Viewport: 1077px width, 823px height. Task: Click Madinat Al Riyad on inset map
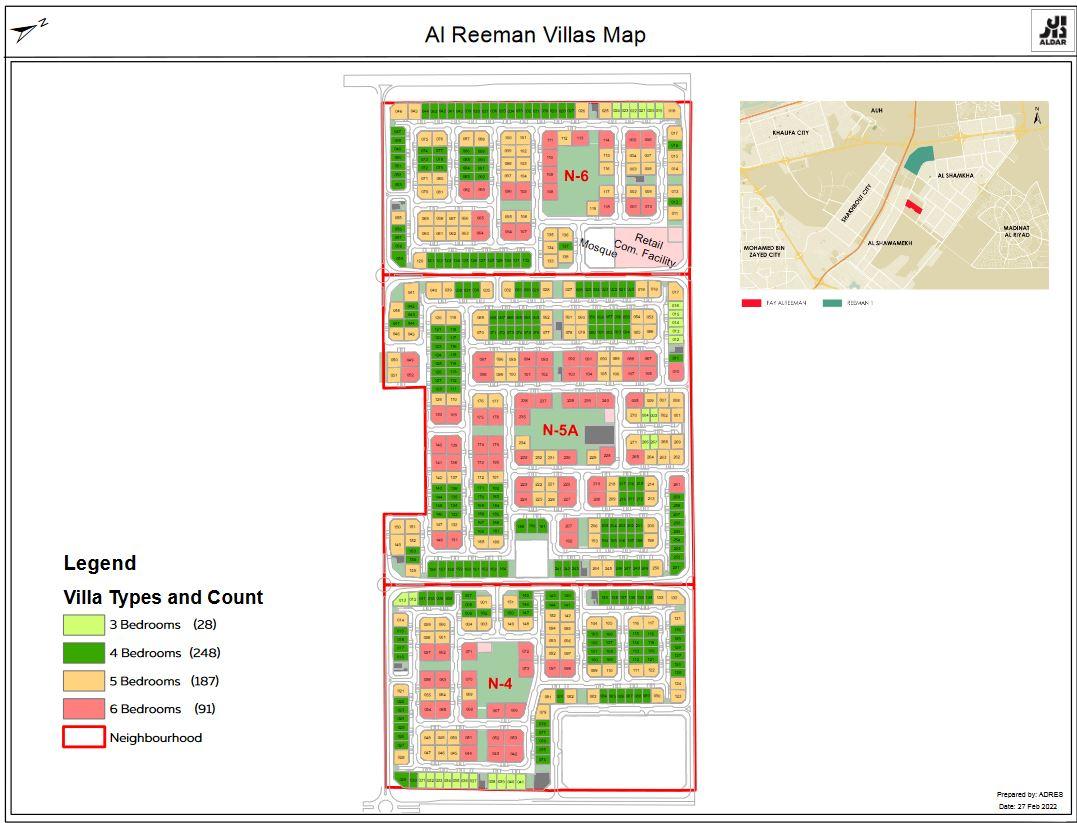pos(1016,231)
